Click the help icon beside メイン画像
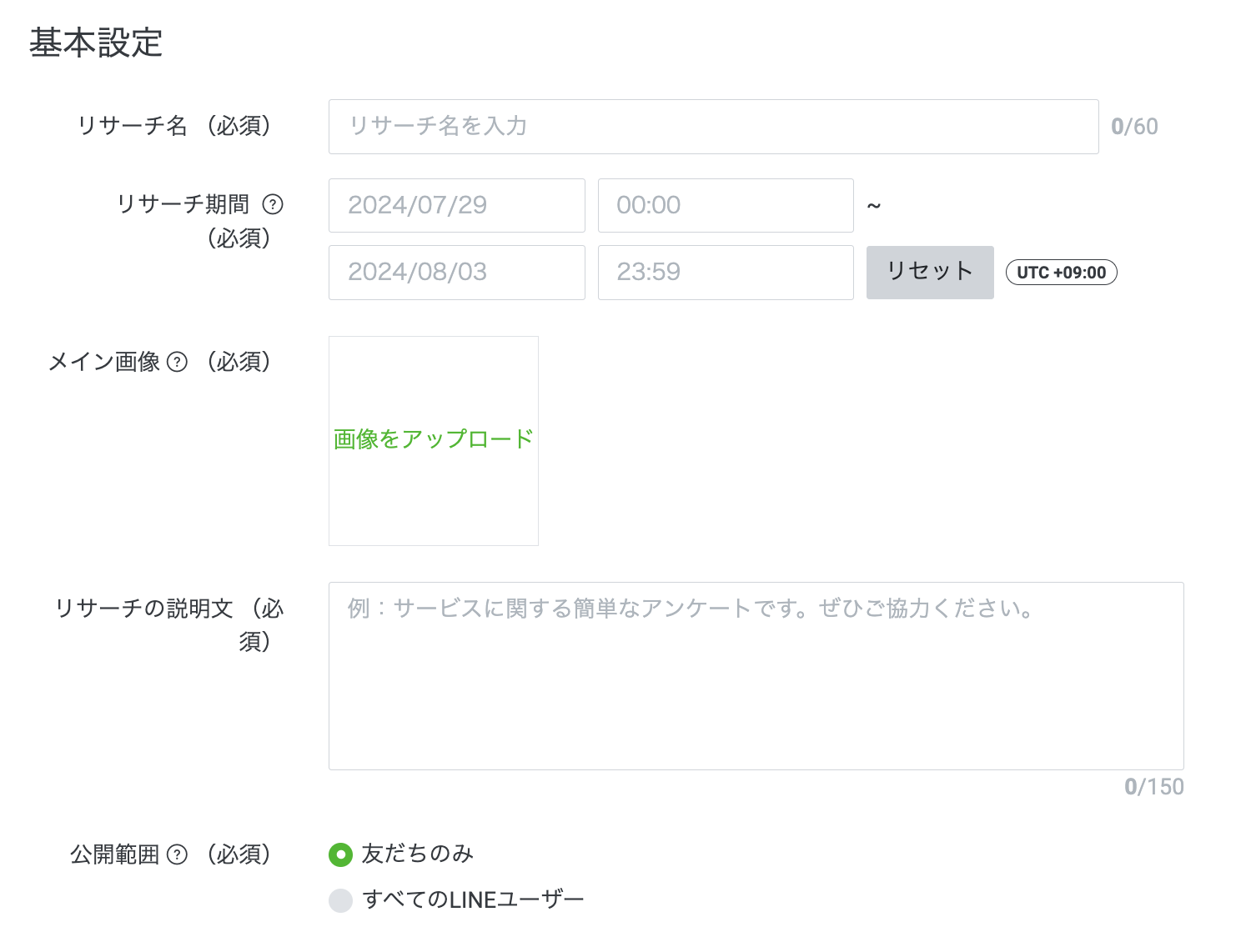 (x=178, y=362)
